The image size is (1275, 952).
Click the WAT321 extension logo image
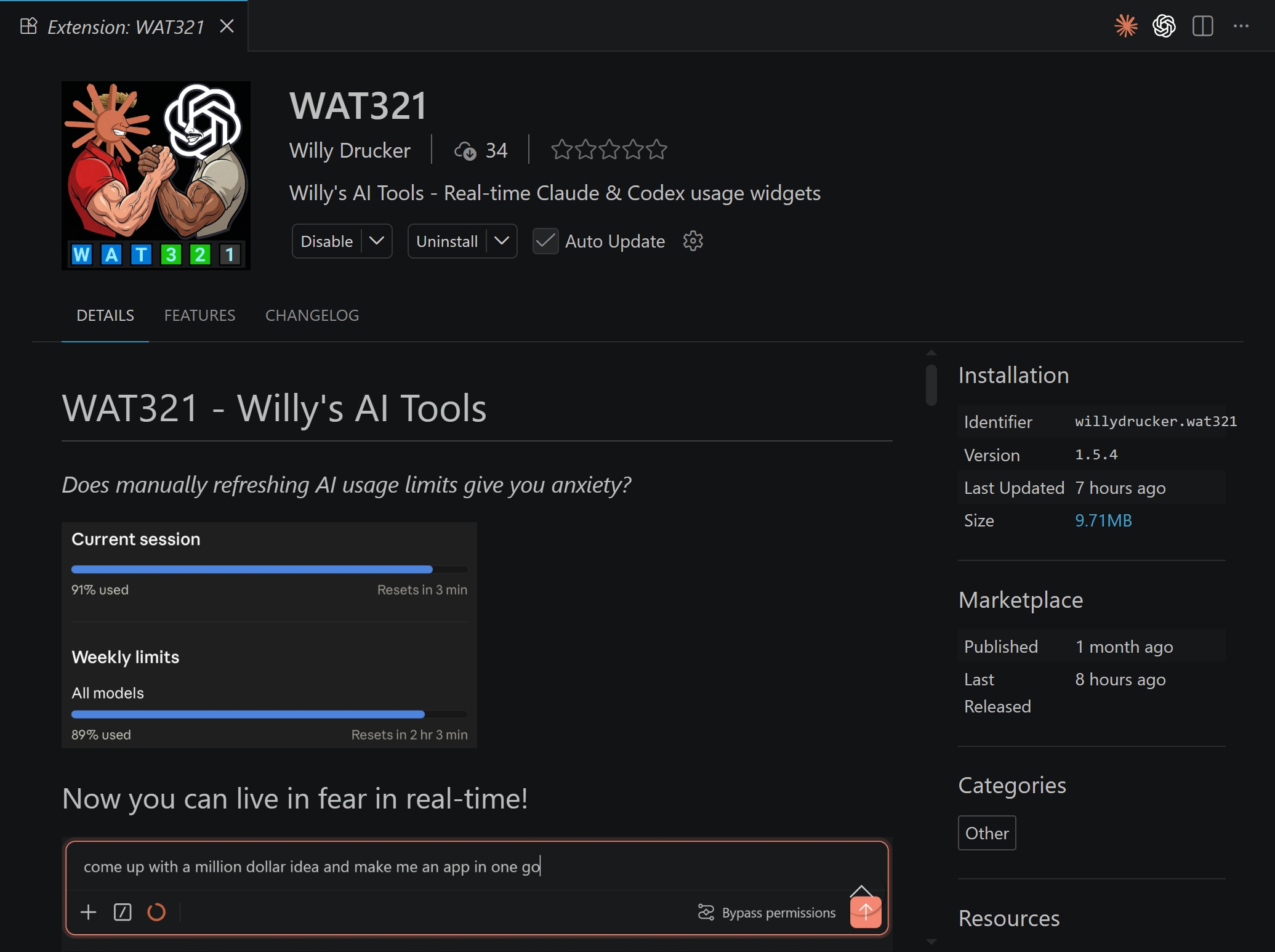coord(156,175)
